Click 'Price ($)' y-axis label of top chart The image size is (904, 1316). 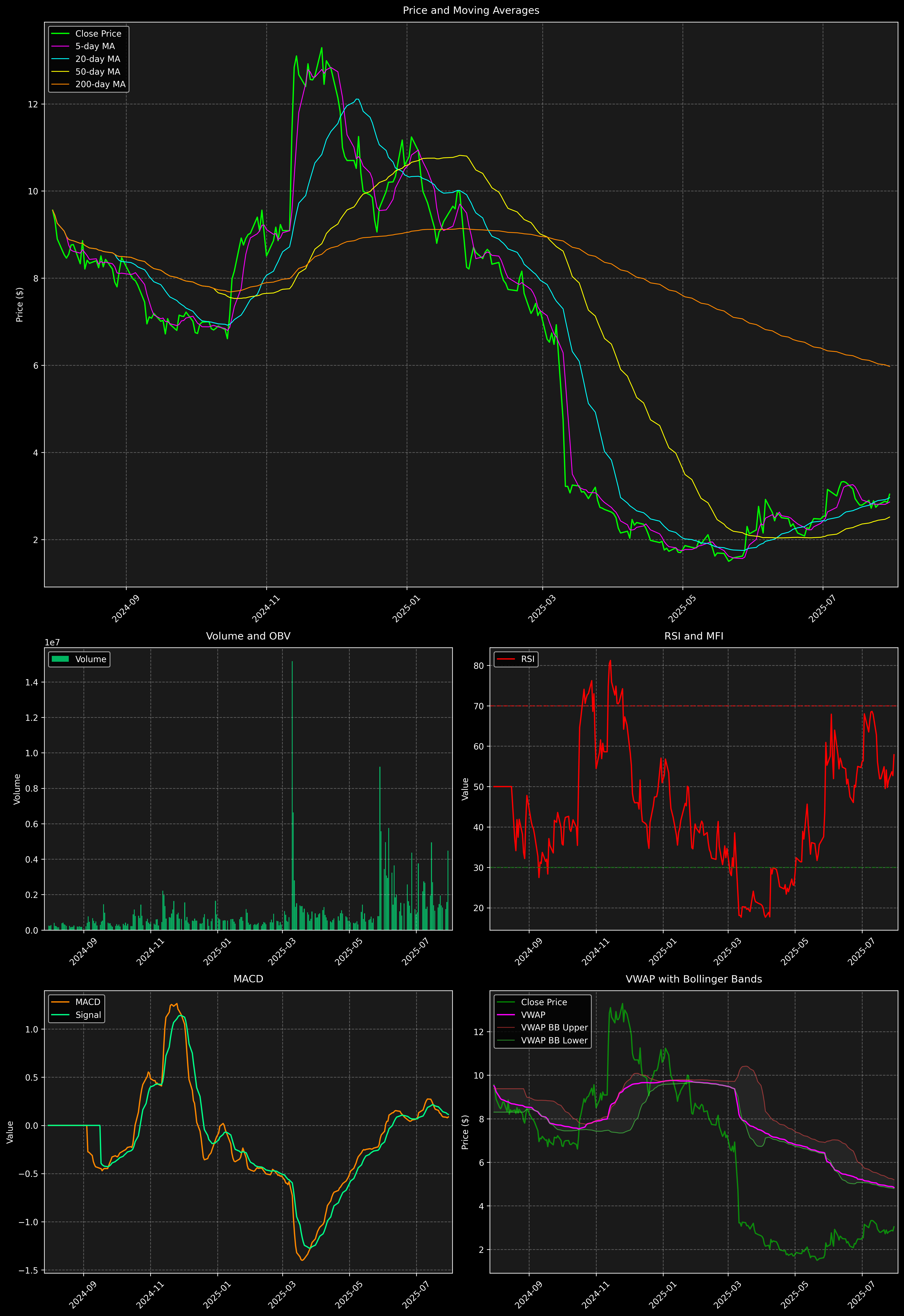click(x=20, y=305)
